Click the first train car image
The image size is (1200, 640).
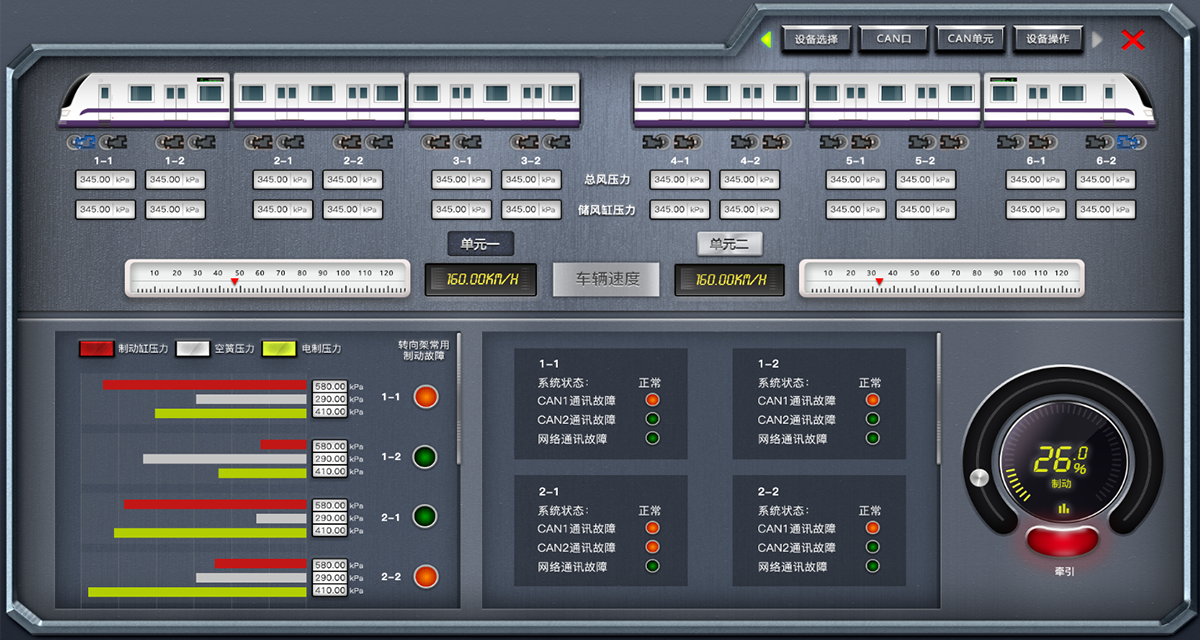(145, 98)
